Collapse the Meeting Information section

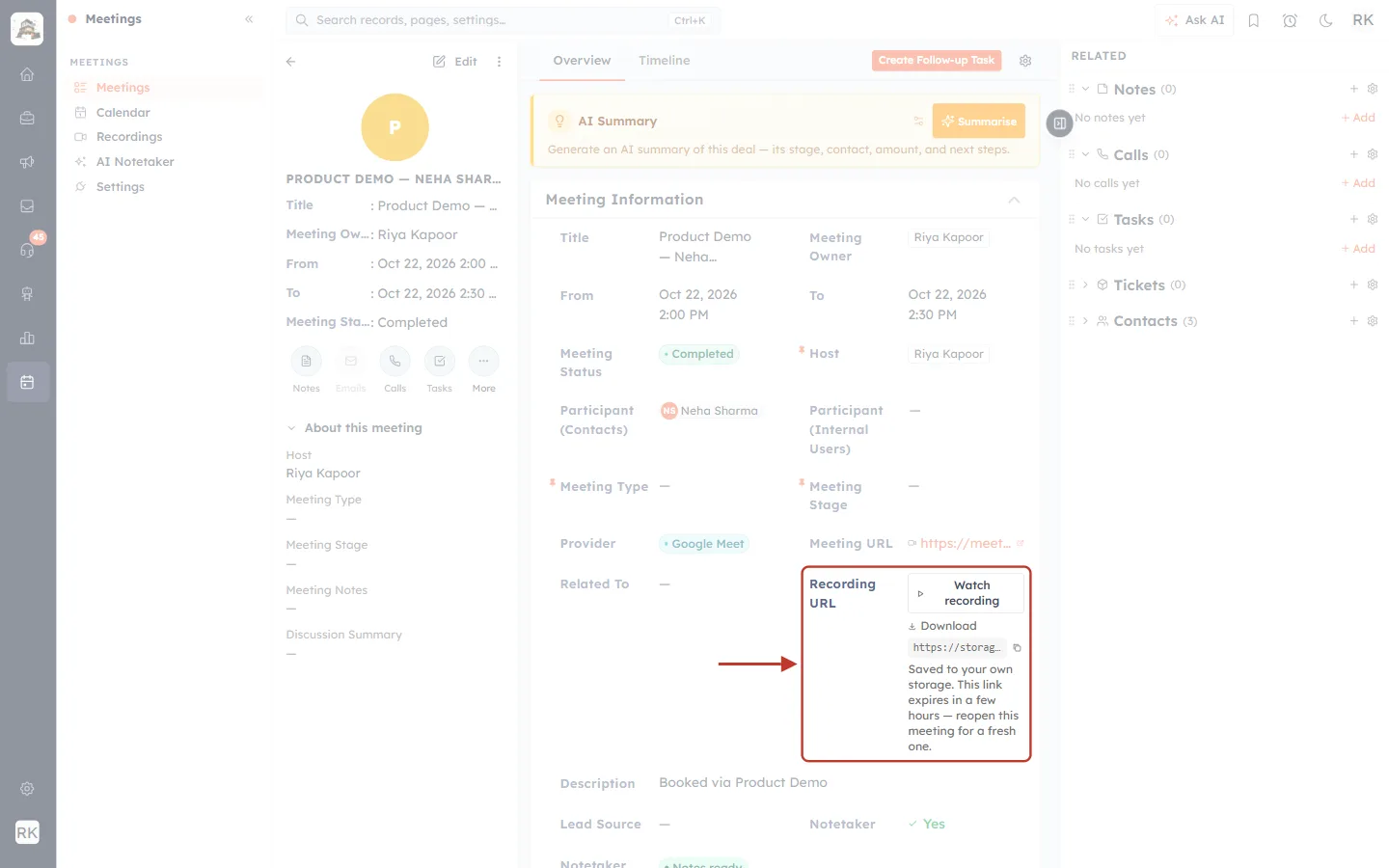click(x=1014, y=200)
